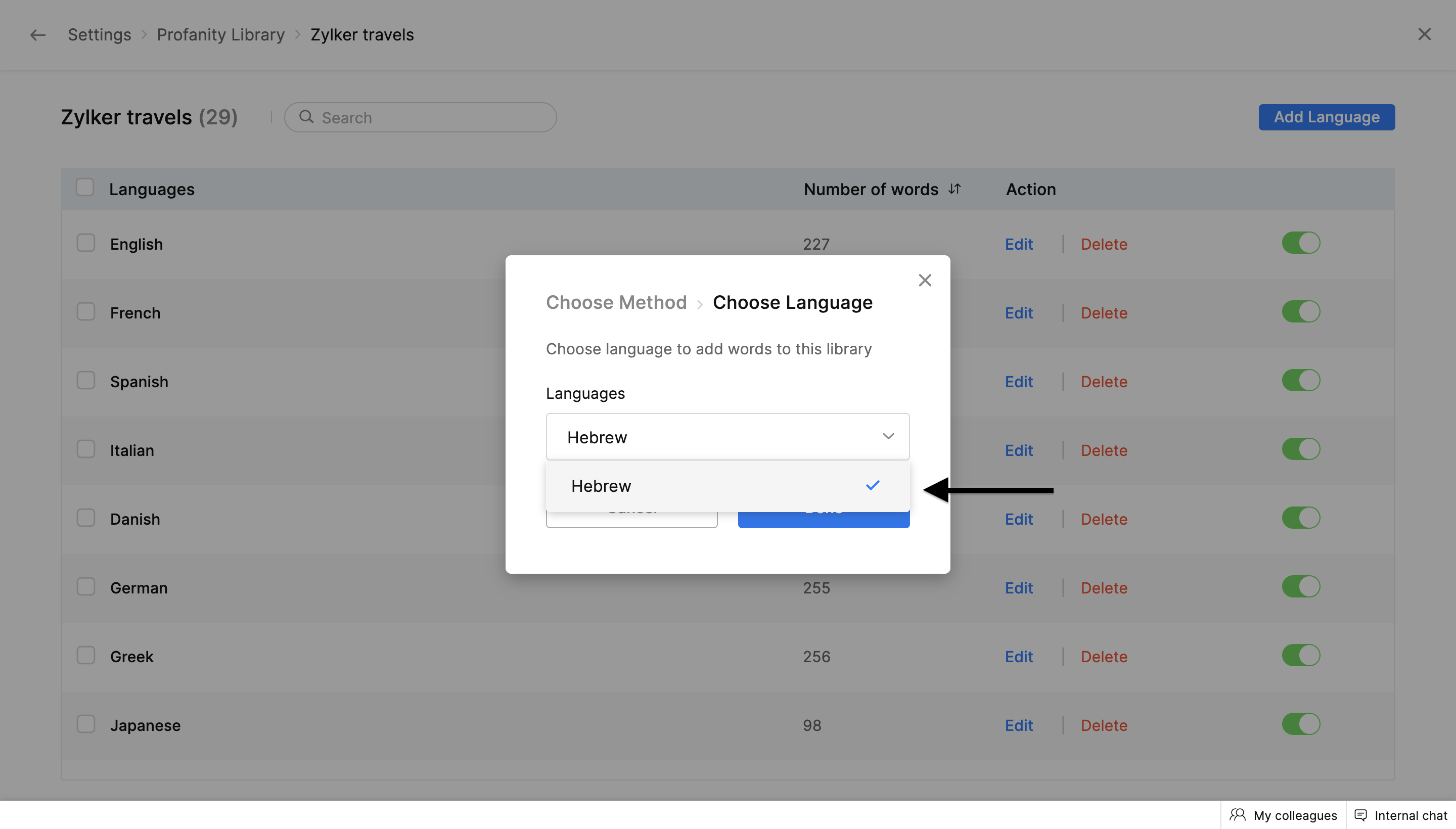Viewport: 1456px width, 829px height.
Task: Go back to Choose Method step
Action: coord(616,302)
